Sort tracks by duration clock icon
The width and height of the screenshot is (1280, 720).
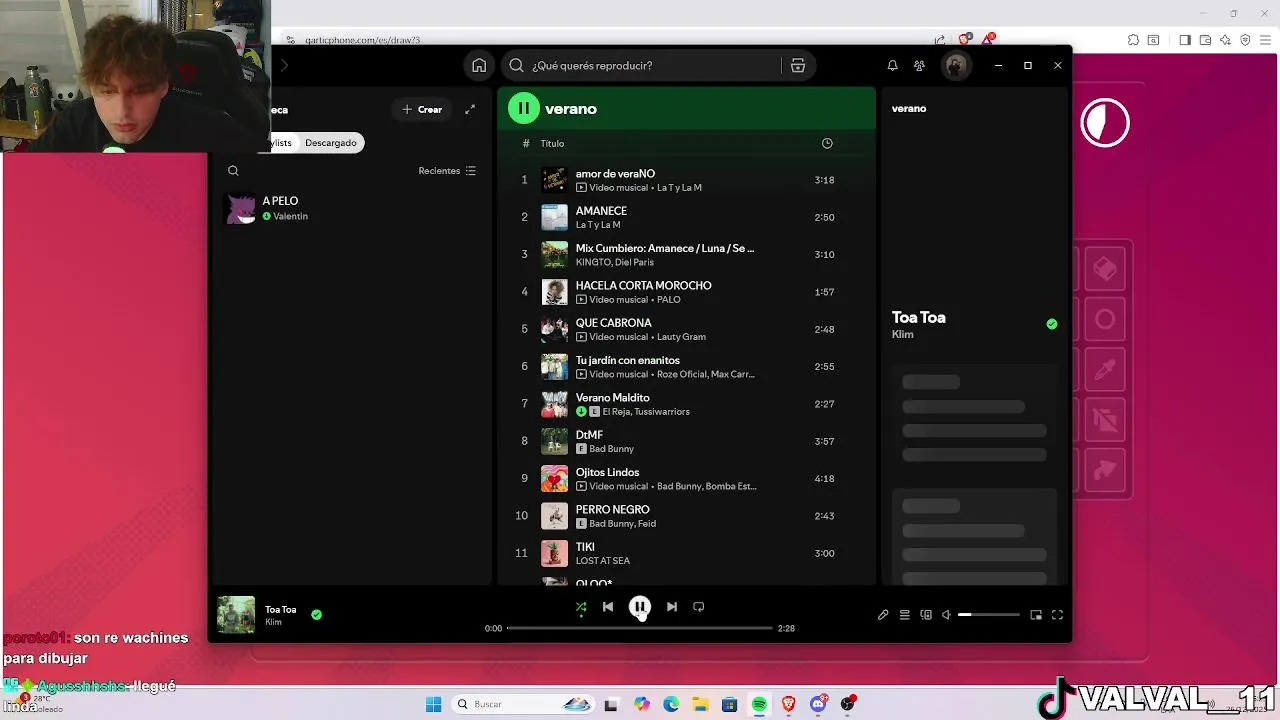827,144
